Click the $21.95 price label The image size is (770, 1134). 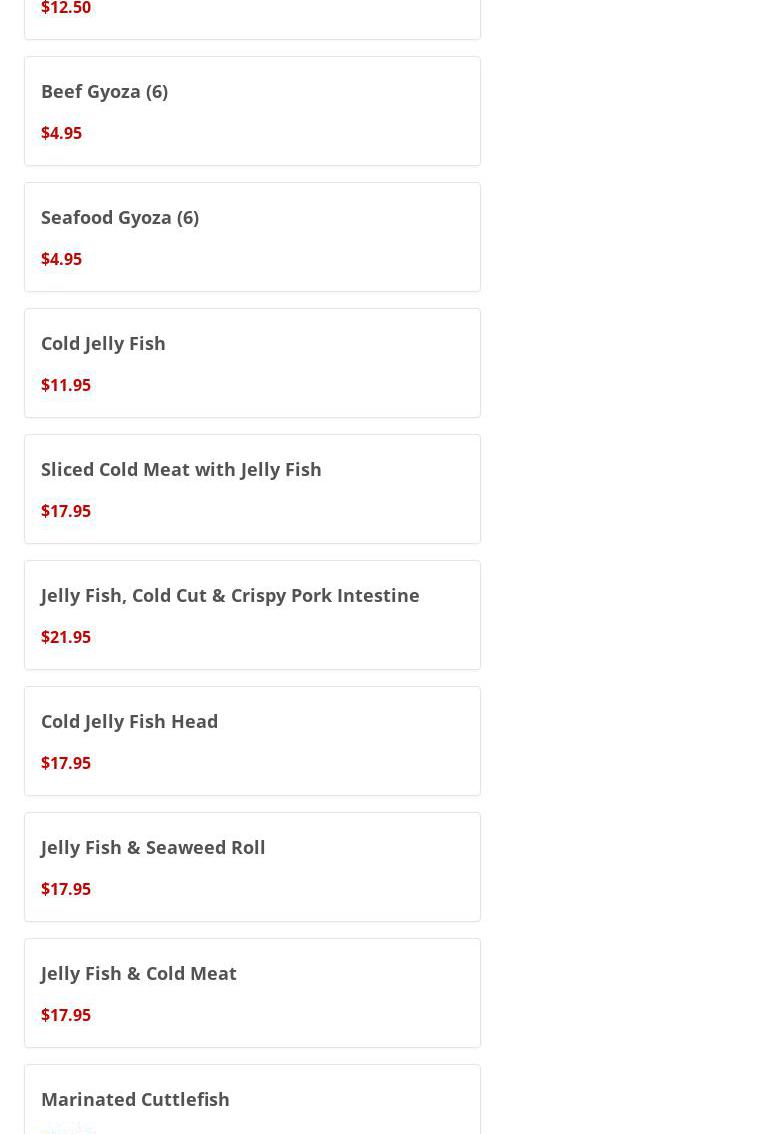pyautogui.click(x=66, y=637)
